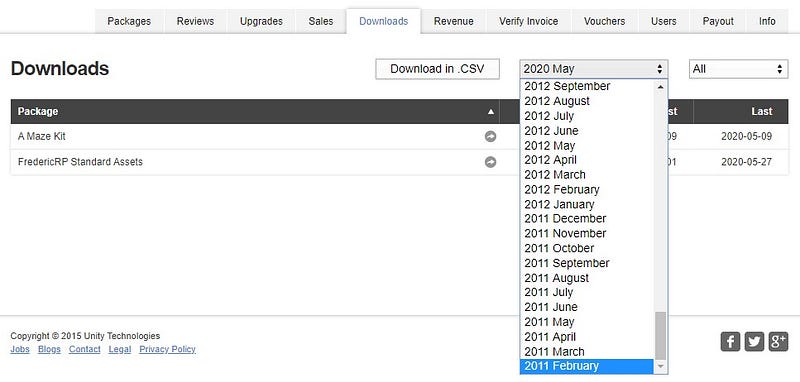The width and height of the screenshot is (800, 382).
Task: Select the Downloads tab
Action: (x=384, y=21)
